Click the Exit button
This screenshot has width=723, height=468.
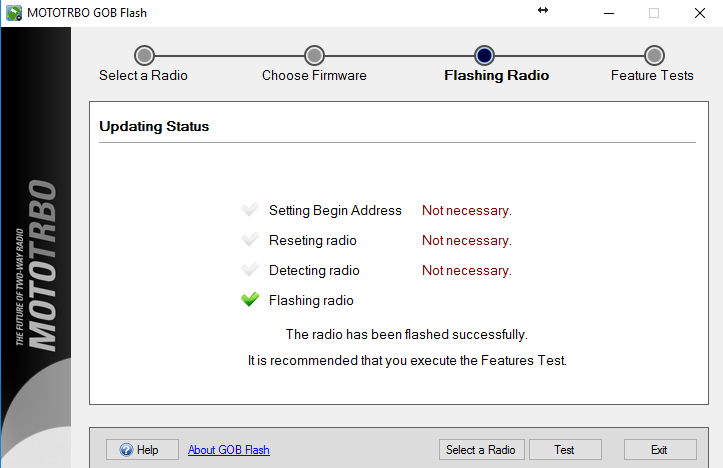tap(660, 450)
